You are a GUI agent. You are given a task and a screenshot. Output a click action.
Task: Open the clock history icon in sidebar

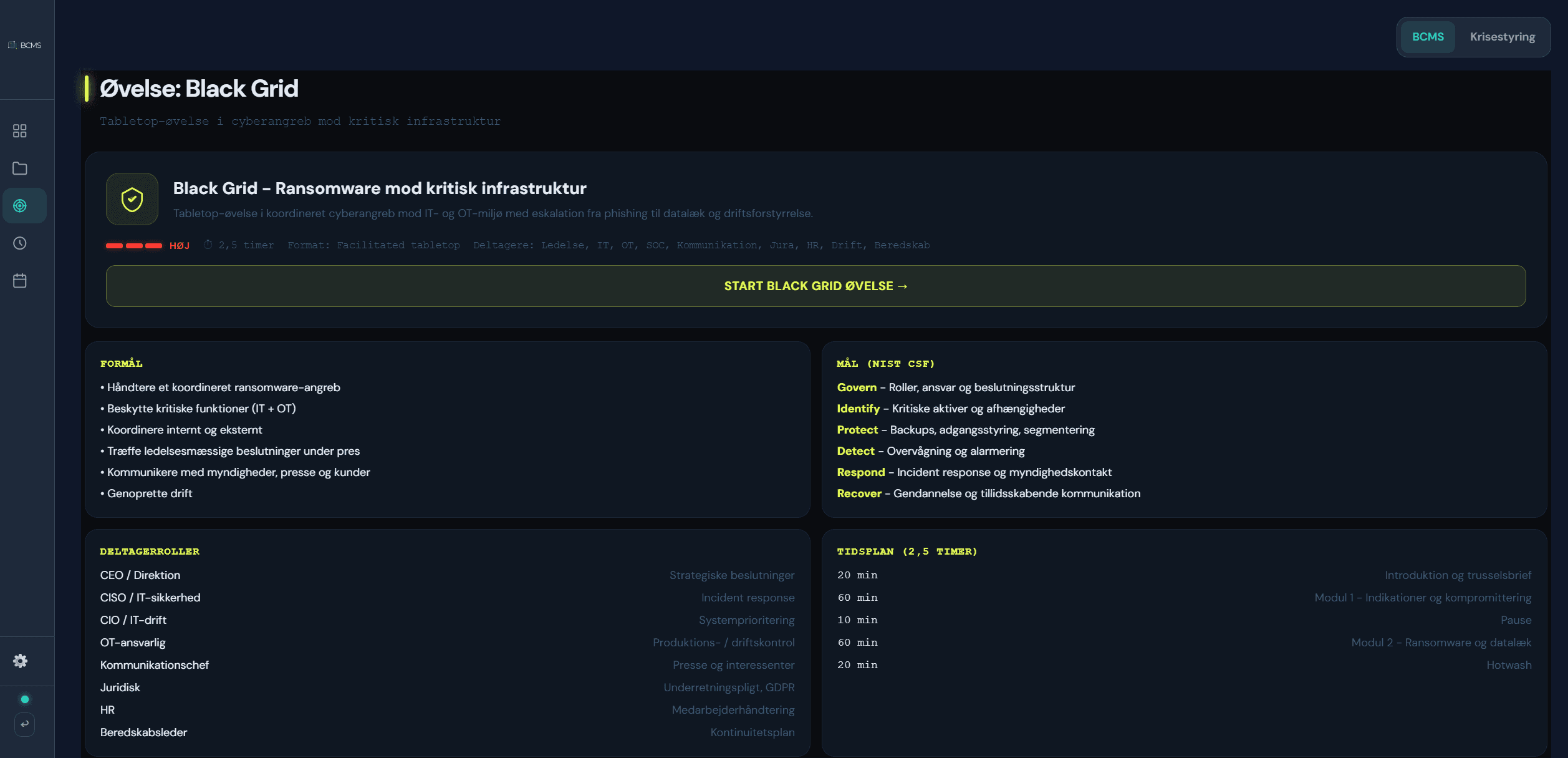click(x=20, y=243)
